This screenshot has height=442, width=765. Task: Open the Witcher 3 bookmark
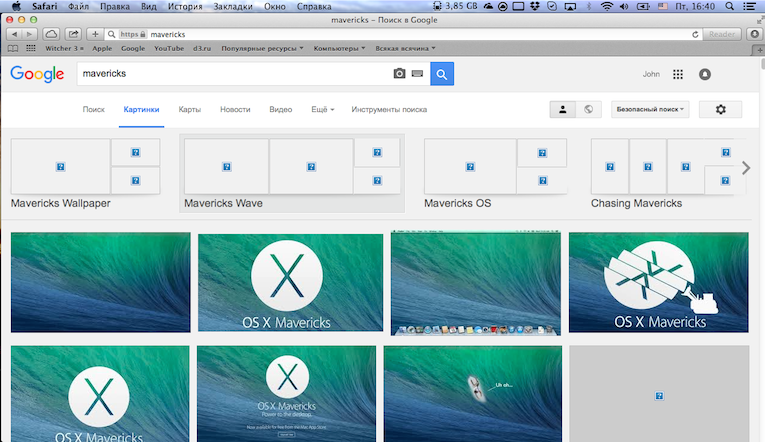point(64,48)
